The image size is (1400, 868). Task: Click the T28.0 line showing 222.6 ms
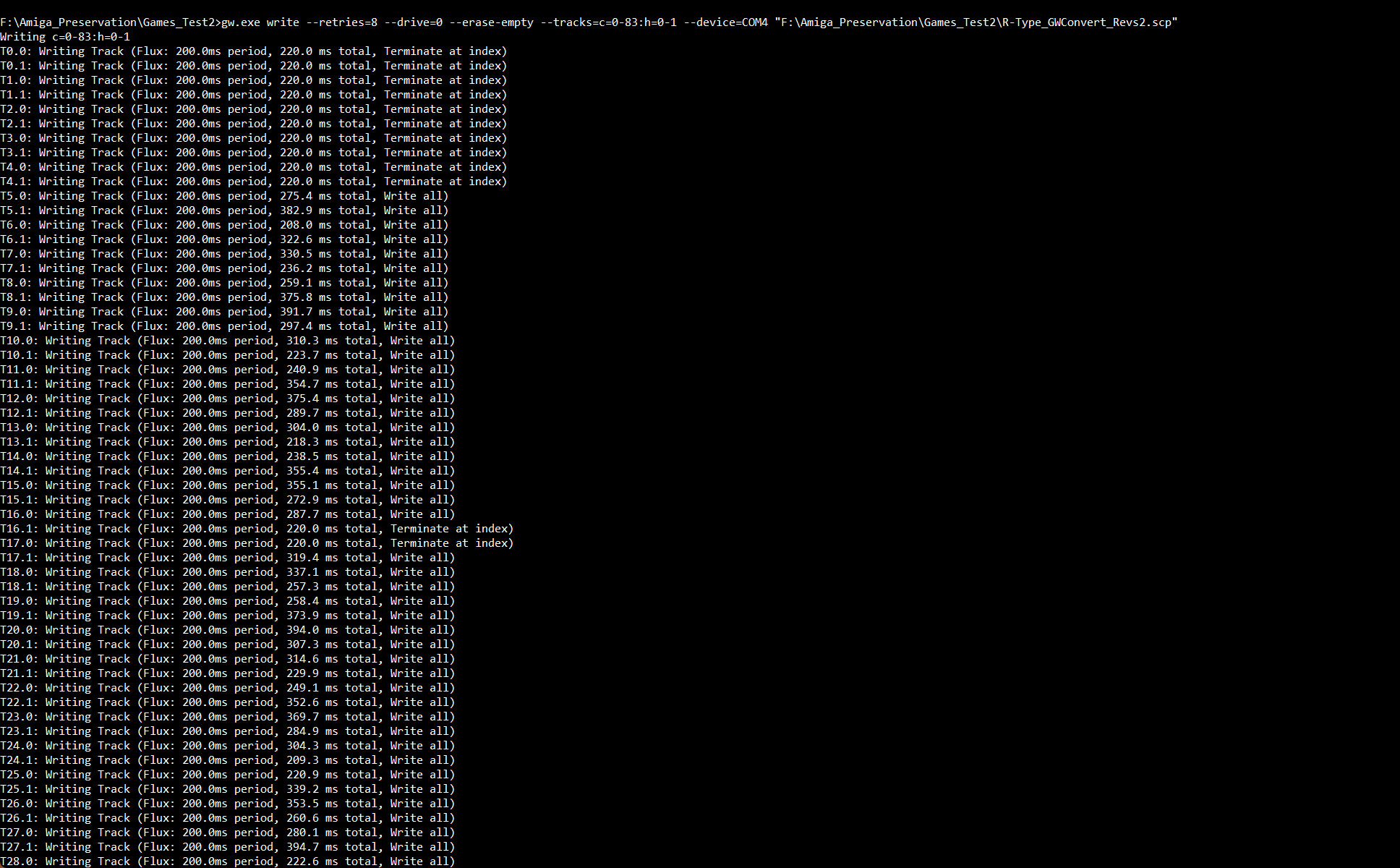[x=228, y=861]
